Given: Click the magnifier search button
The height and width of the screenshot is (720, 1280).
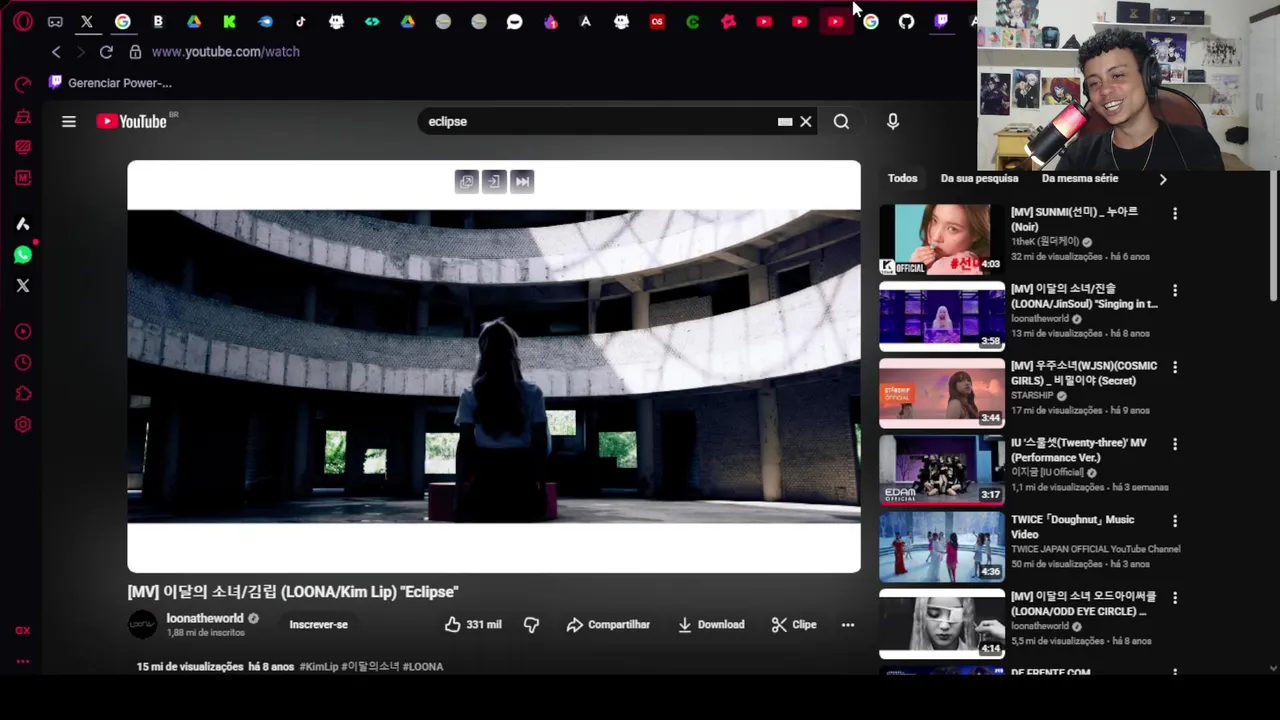Looking at the screenshot, I should coord(841,122).
